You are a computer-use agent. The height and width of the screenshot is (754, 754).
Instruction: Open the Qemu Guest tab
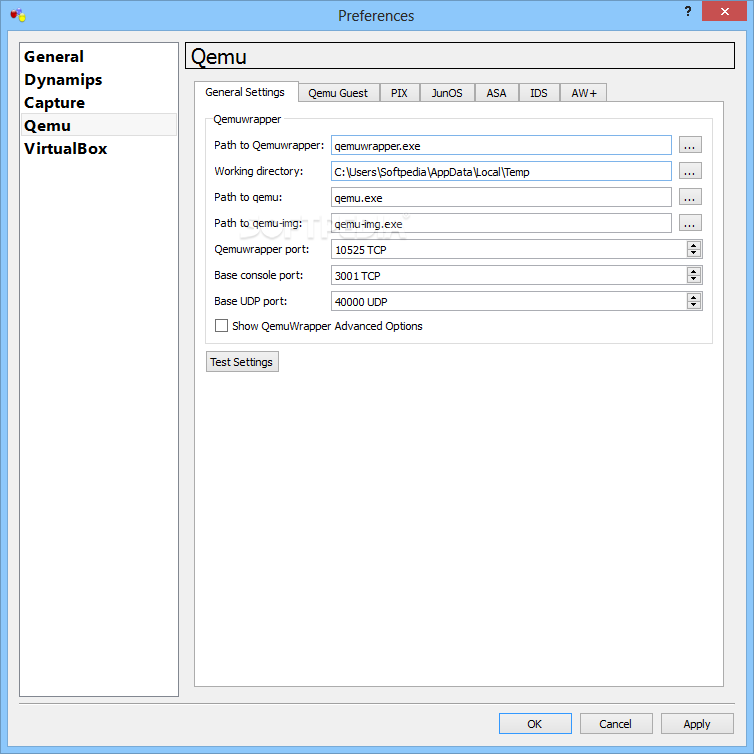tap(338, 93)
